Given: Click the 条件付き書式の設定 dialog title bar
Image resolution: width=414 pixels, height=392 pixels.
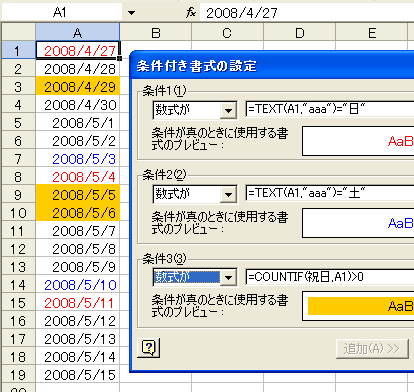Looking at the screenshot, I should tap(272, 66).
